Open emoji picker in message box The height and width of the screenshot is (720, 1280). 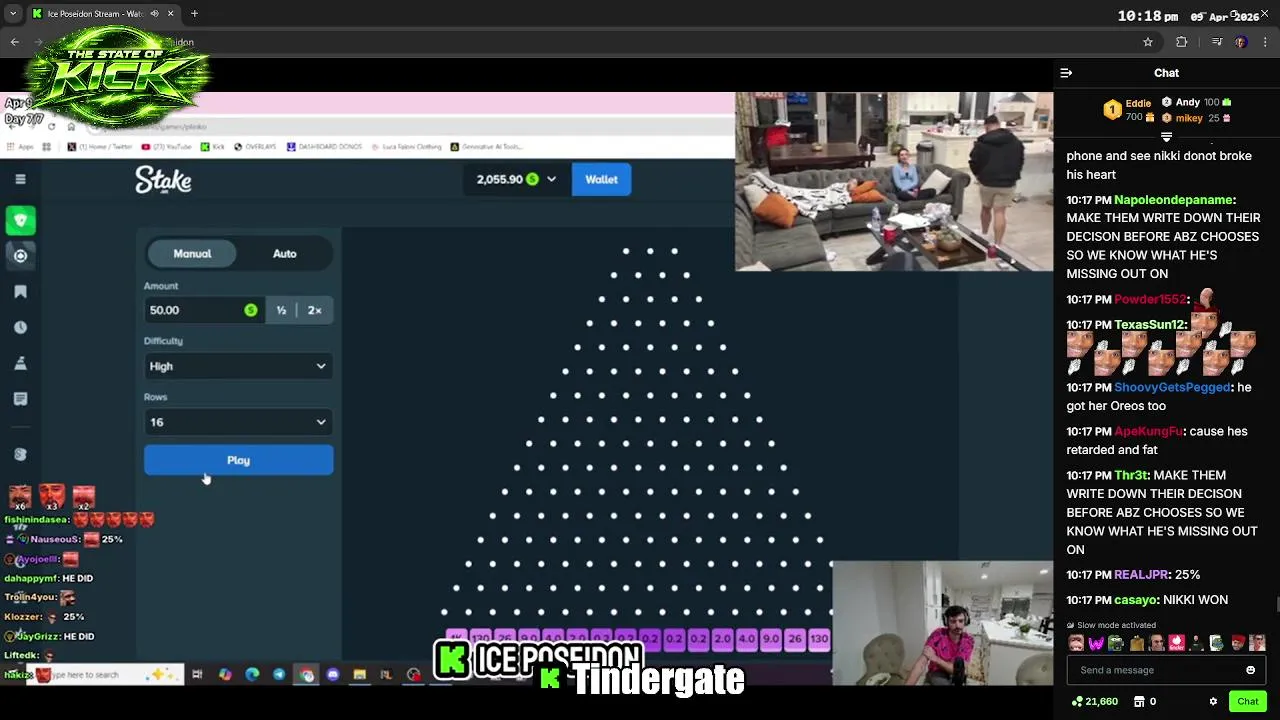click(1250, 670)
